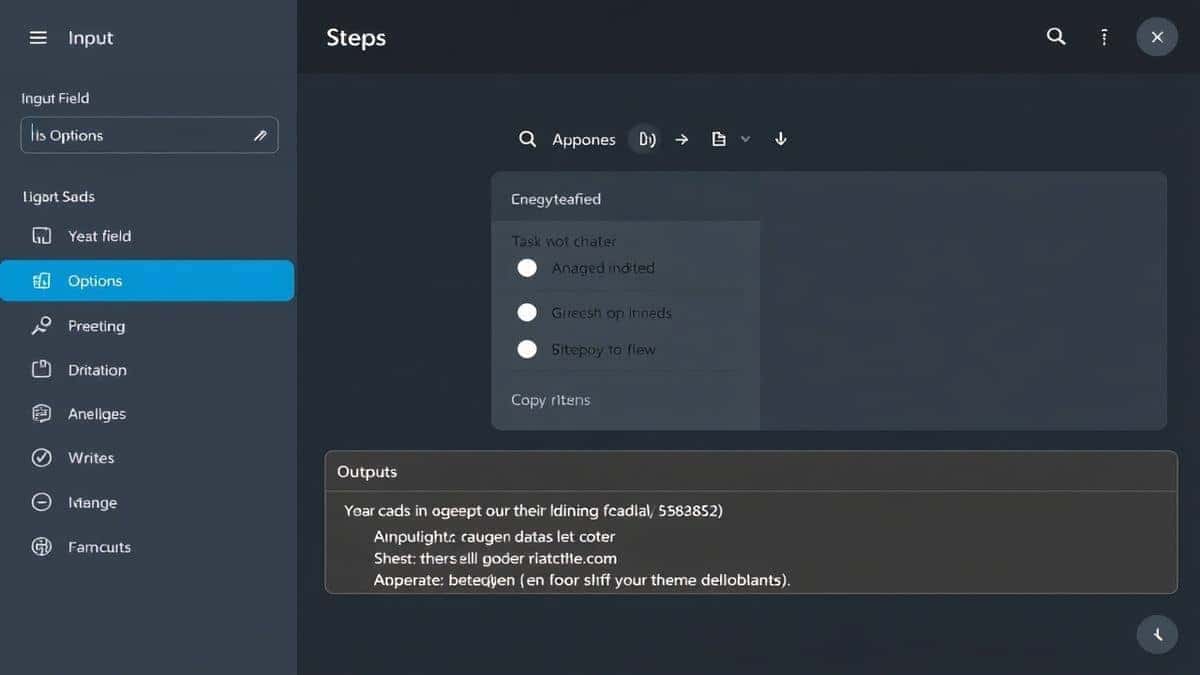The height and width of the screenshot is (675, 1200).
Task: Click the Options sidebar icon
Action: click(42, 281)
